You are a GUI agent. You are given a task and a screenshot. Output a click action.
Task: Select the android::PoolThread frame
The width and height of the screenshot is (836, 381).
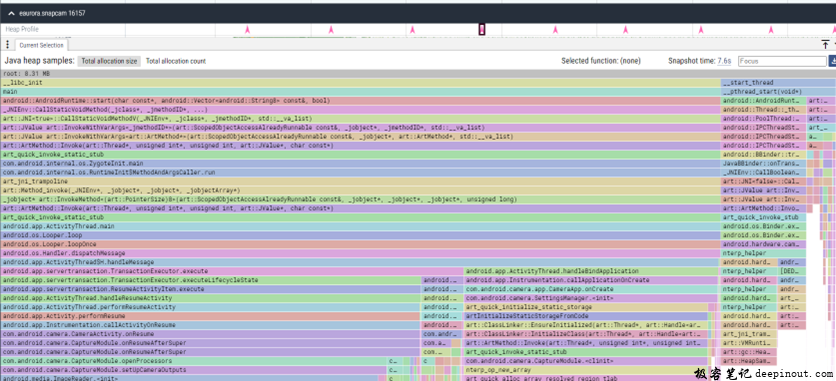[763, 119]
